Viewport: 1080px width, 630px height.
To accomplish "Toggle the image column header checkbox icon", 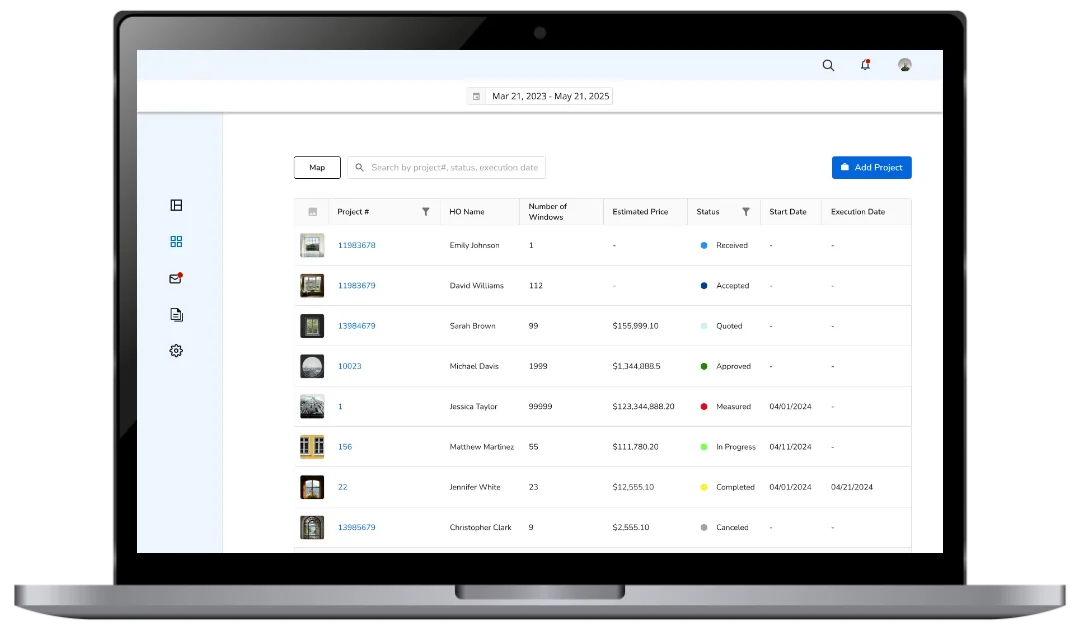I will pos(311,212).
